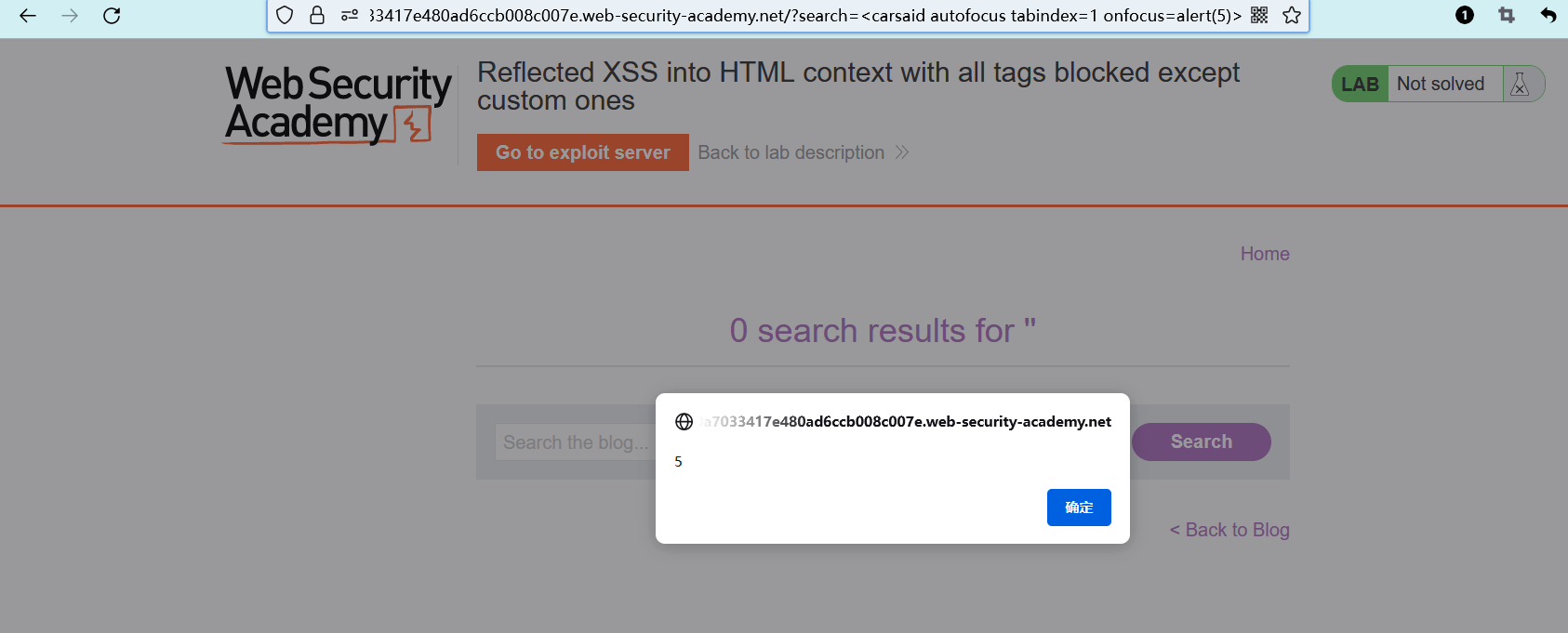Open the site permissions icon in address bar
1568x633 pixels.
pyautogui.click(x=350, y=15)
